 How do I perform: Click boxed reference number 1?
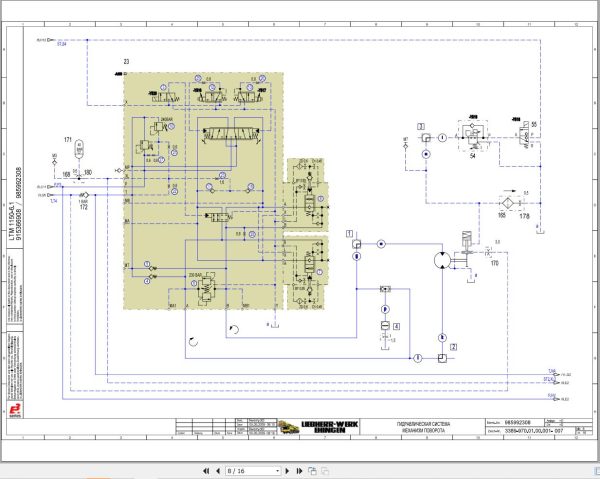(x=349, y=233)
